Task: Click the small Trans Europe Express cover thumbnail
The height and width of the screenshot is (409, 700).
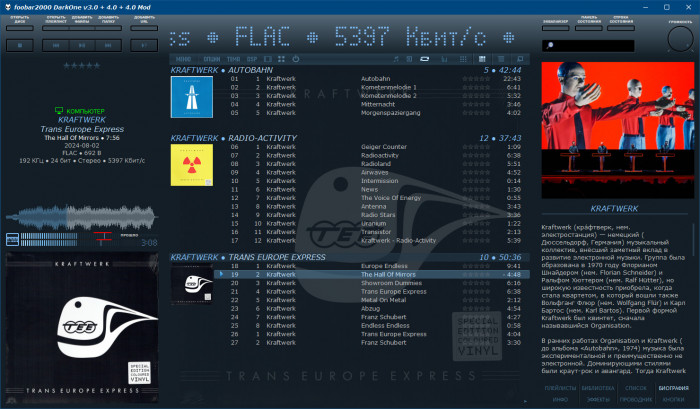Action: click(192, 284)
